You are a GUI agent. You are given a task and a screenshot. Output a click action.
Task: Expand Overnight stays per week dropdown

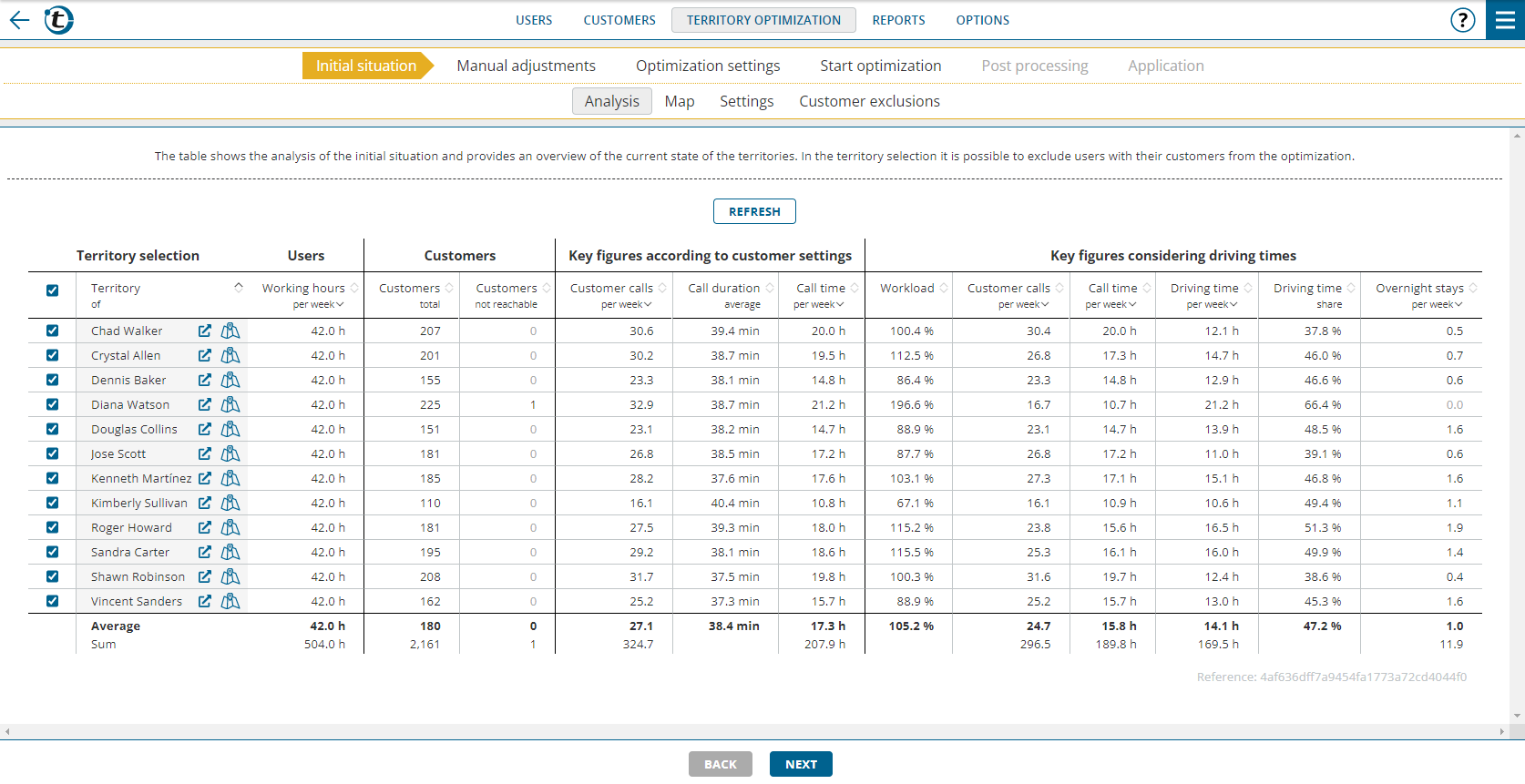tap(1437, 305)
